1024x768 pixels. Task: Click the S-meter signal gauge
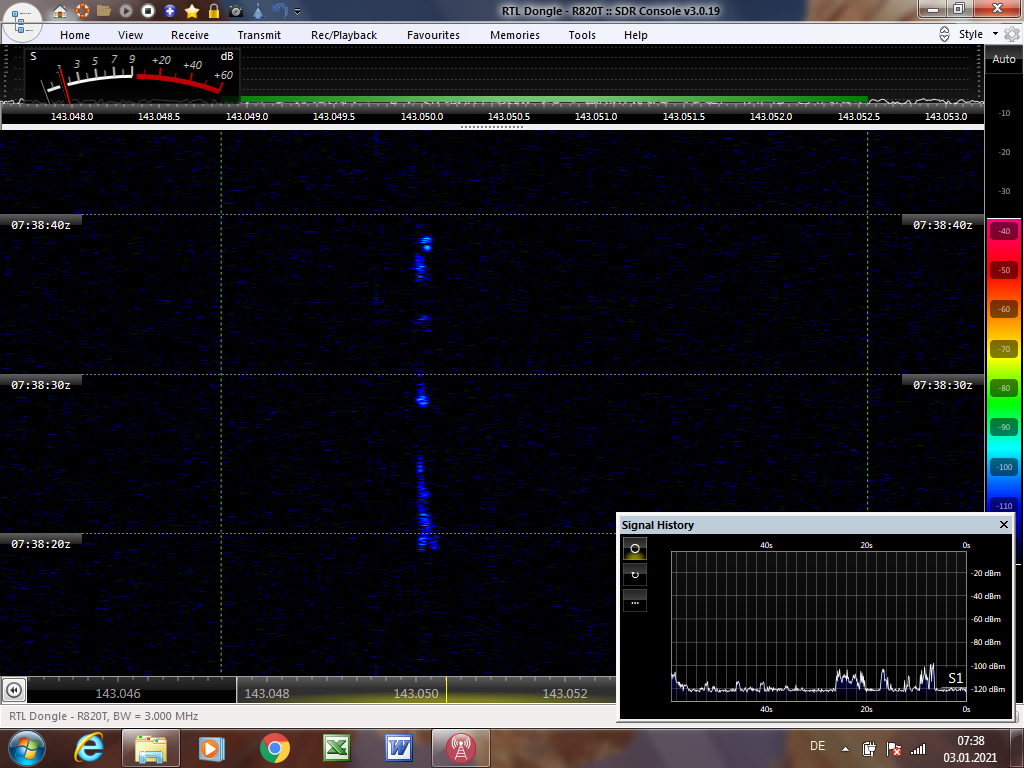pos(132,74)
